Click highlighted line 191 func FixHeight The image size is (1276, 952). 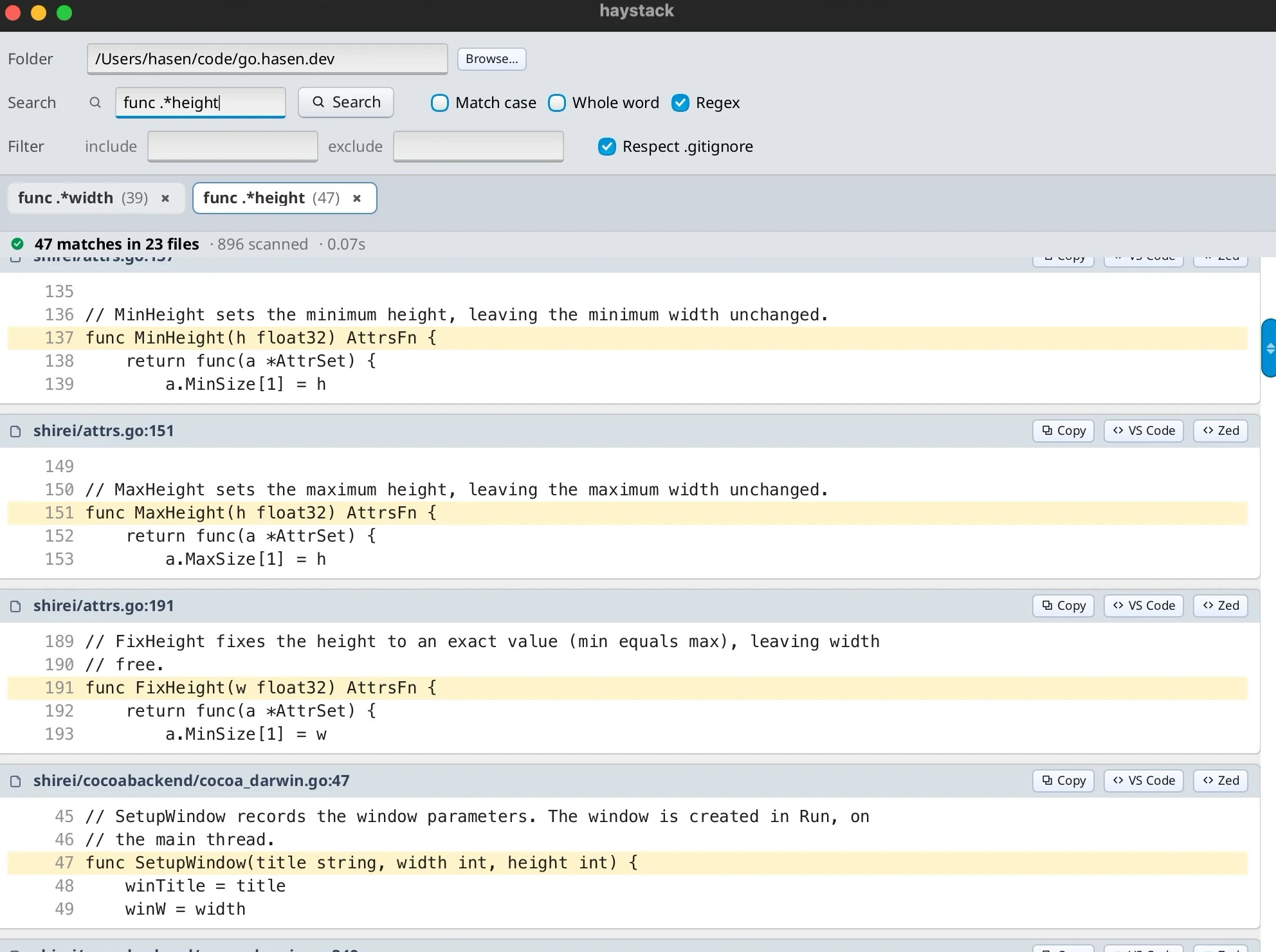coord(627,688)
